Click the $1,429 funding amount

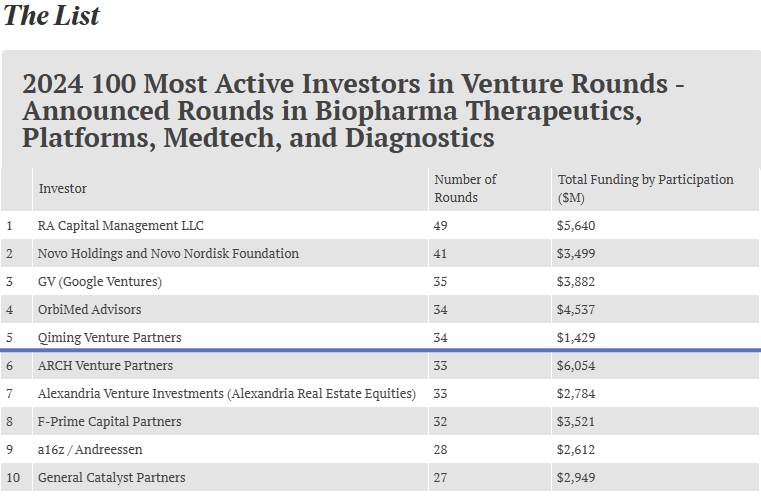576,337
